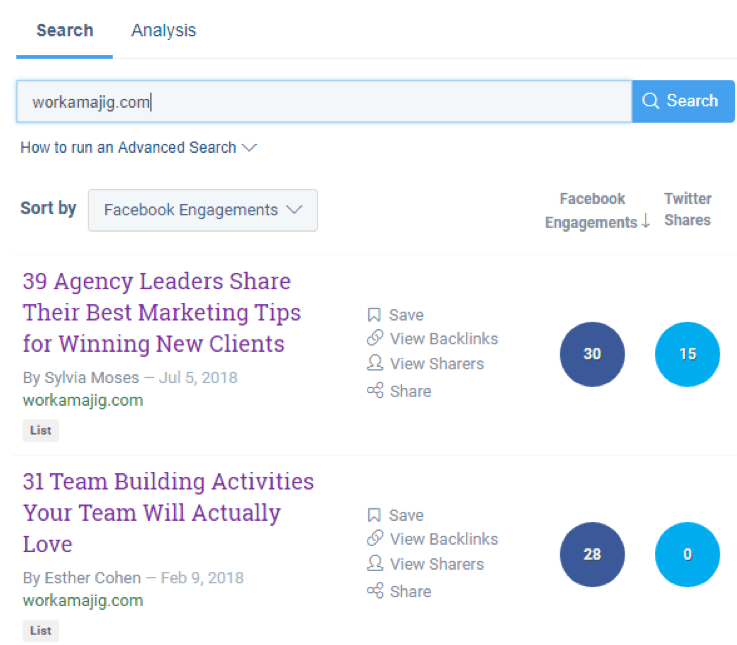Viewport: 737px width, 645px height.
Task: Expand How to run an Advanced Search
Action: 138,147
